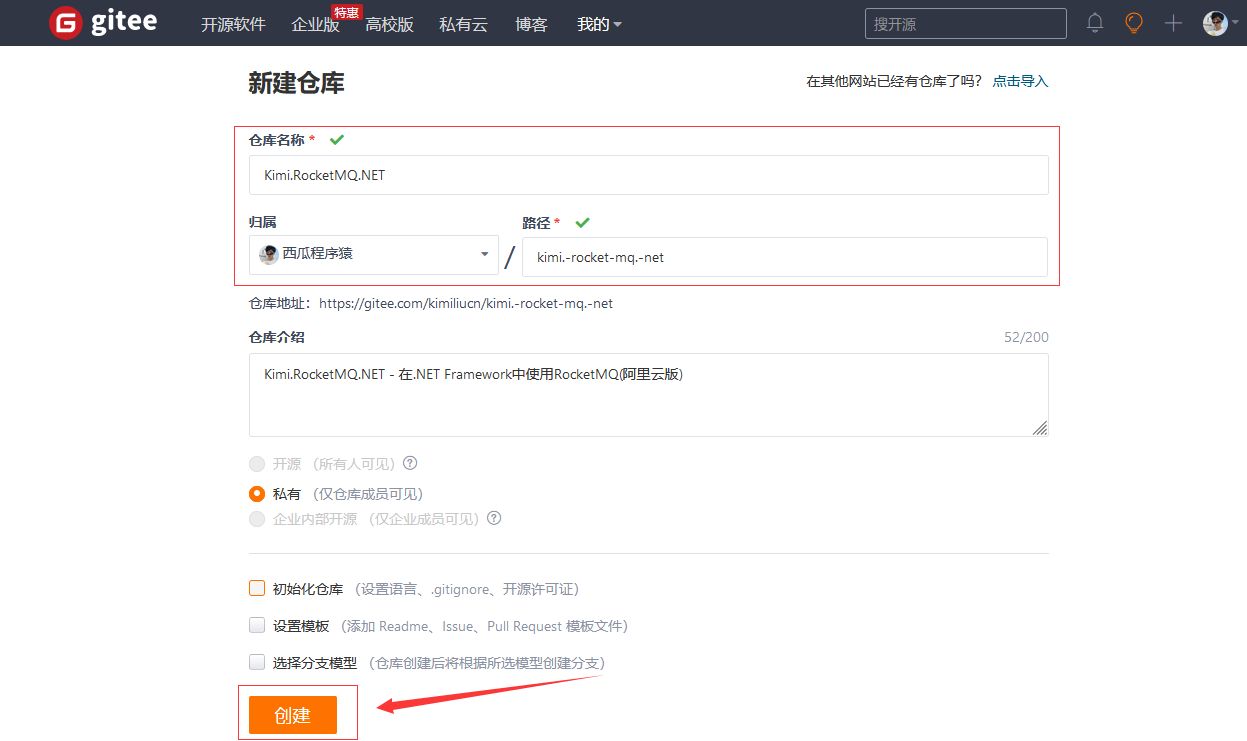Click the green checkmark beside 路径
Image resolution: width=1247 pixels, height=741 pixels.
tap(582, 222)
